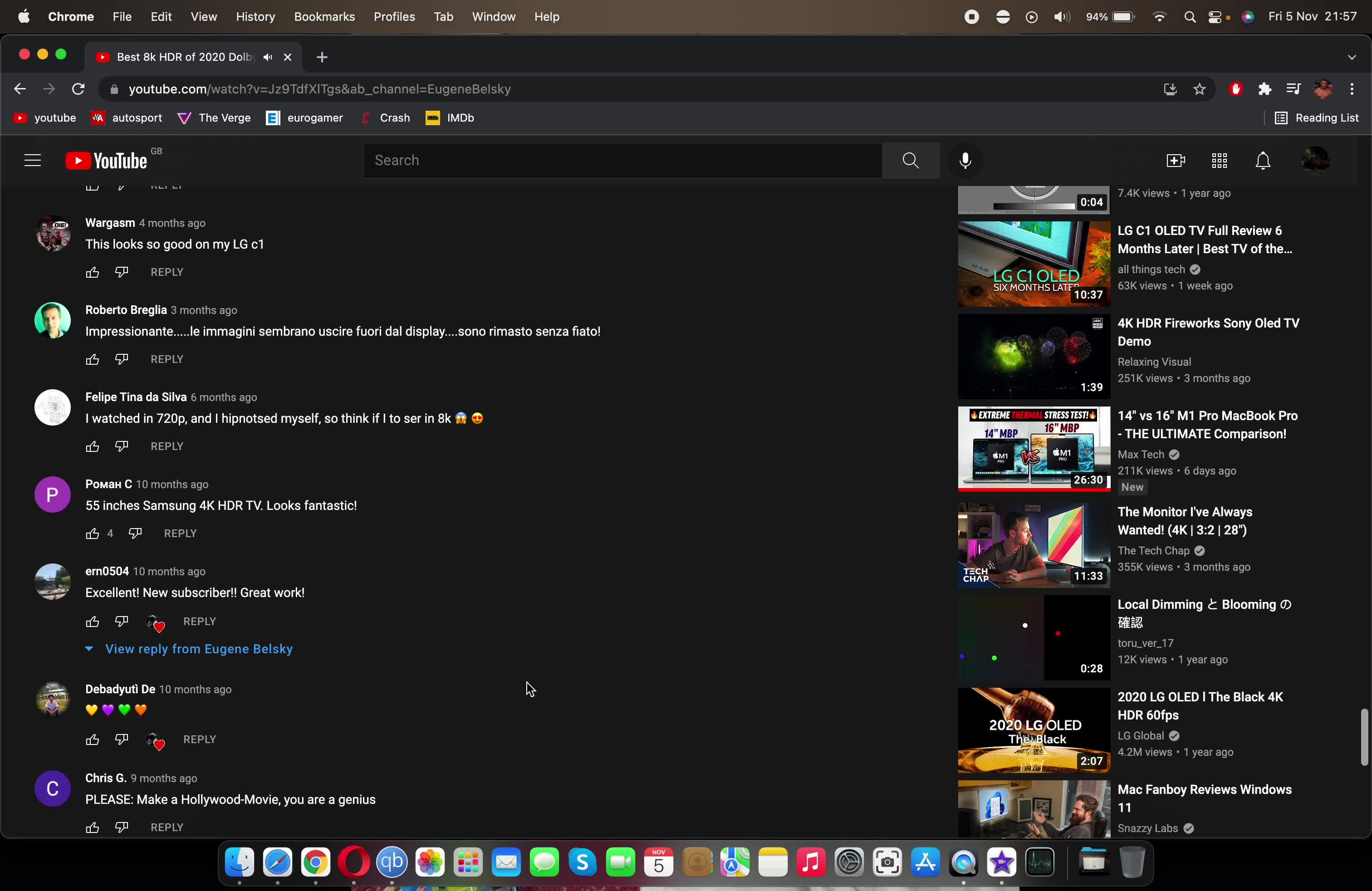The height and width of the screenshot is (891, 1372).
Task: Click like button on ern0504 comment
Action: [x=92, y=621]
